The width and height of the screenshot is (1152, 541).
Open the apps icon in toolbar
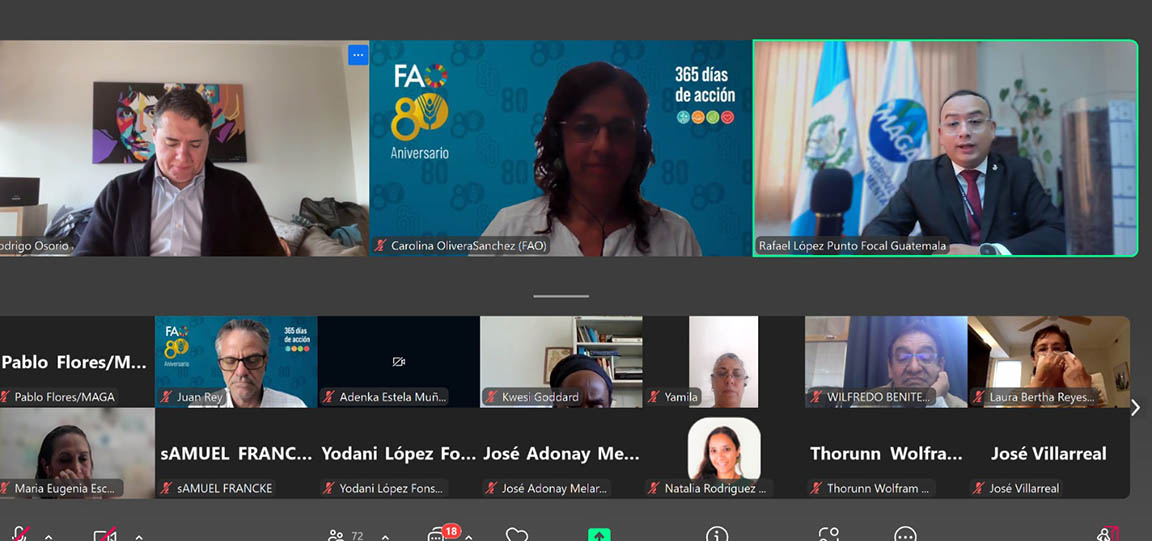[829, 535]
